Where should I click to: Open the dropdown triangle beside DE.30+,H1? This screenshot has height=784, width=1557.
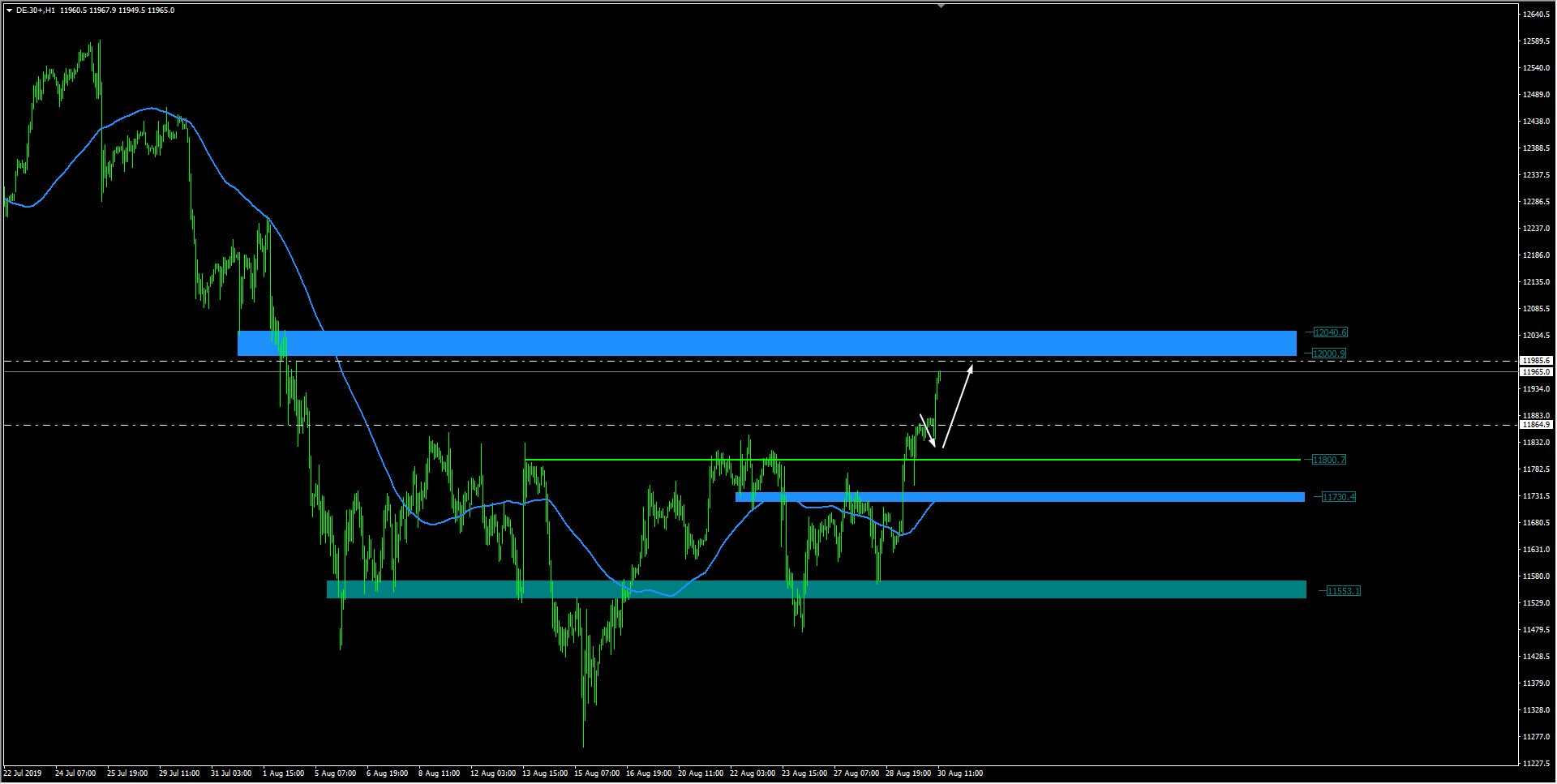[x=9, y=11]
